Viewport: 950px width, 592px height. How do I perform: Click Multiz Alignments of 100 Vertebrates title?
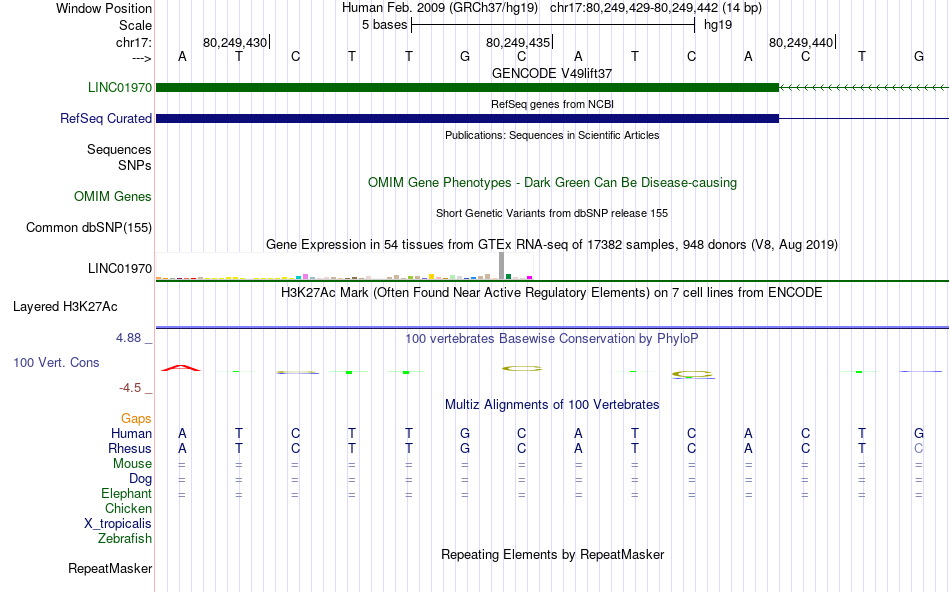coord(552,405)
